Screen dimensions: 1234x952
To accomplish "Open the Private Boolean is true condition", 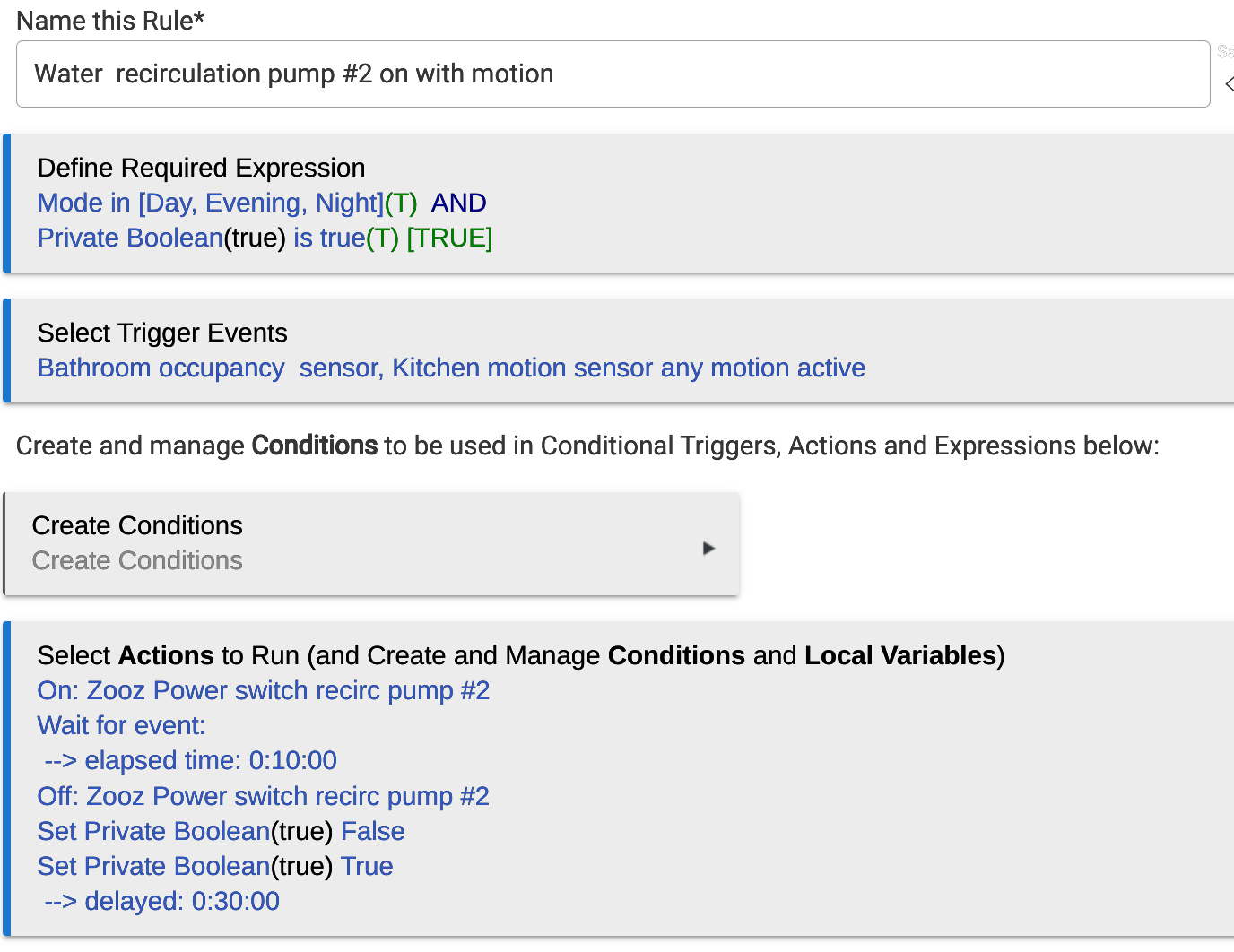I will pyautogui.click(x=201, y=238).
